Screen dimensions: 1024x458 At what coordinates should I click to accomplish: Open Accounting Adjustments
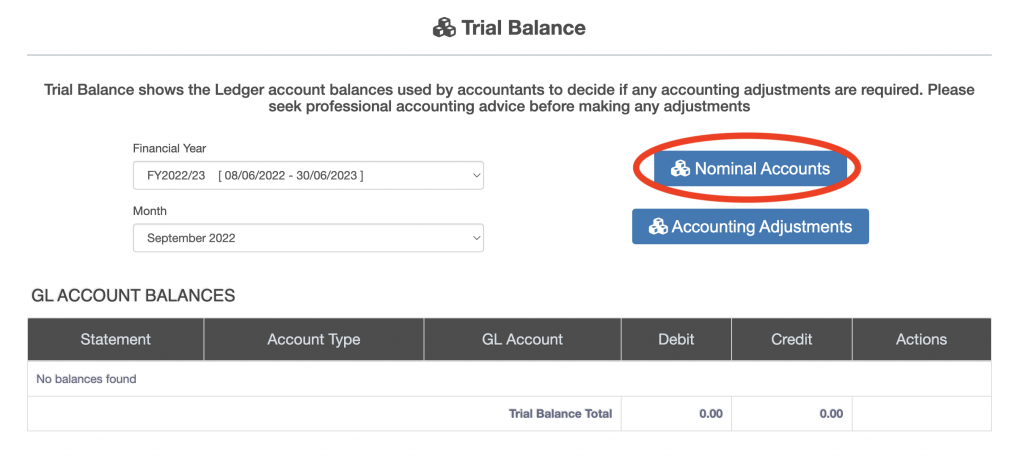click(750, 227)
